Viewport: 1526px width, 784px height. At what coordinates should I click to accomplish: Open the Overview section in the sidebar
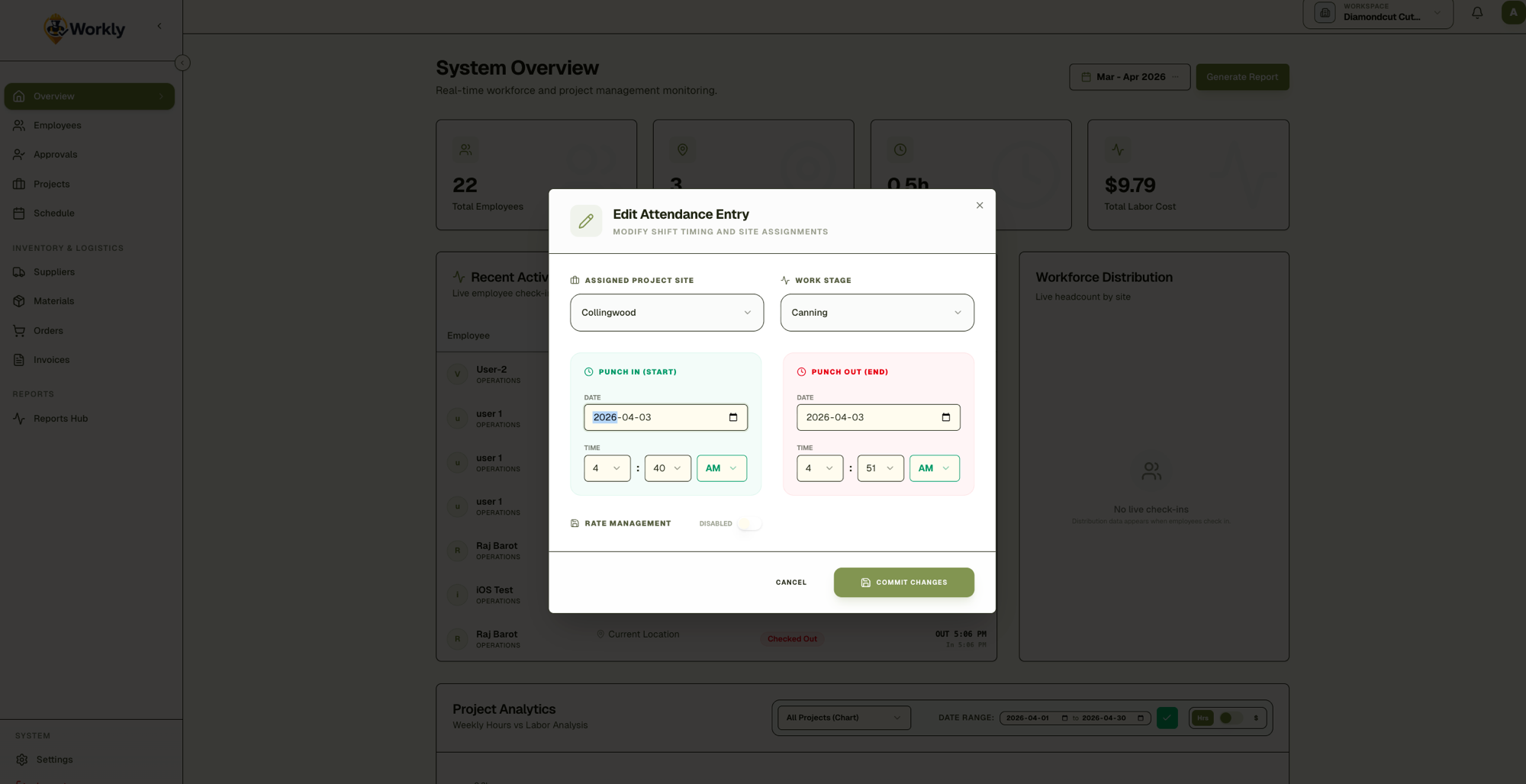coord(53,96)
